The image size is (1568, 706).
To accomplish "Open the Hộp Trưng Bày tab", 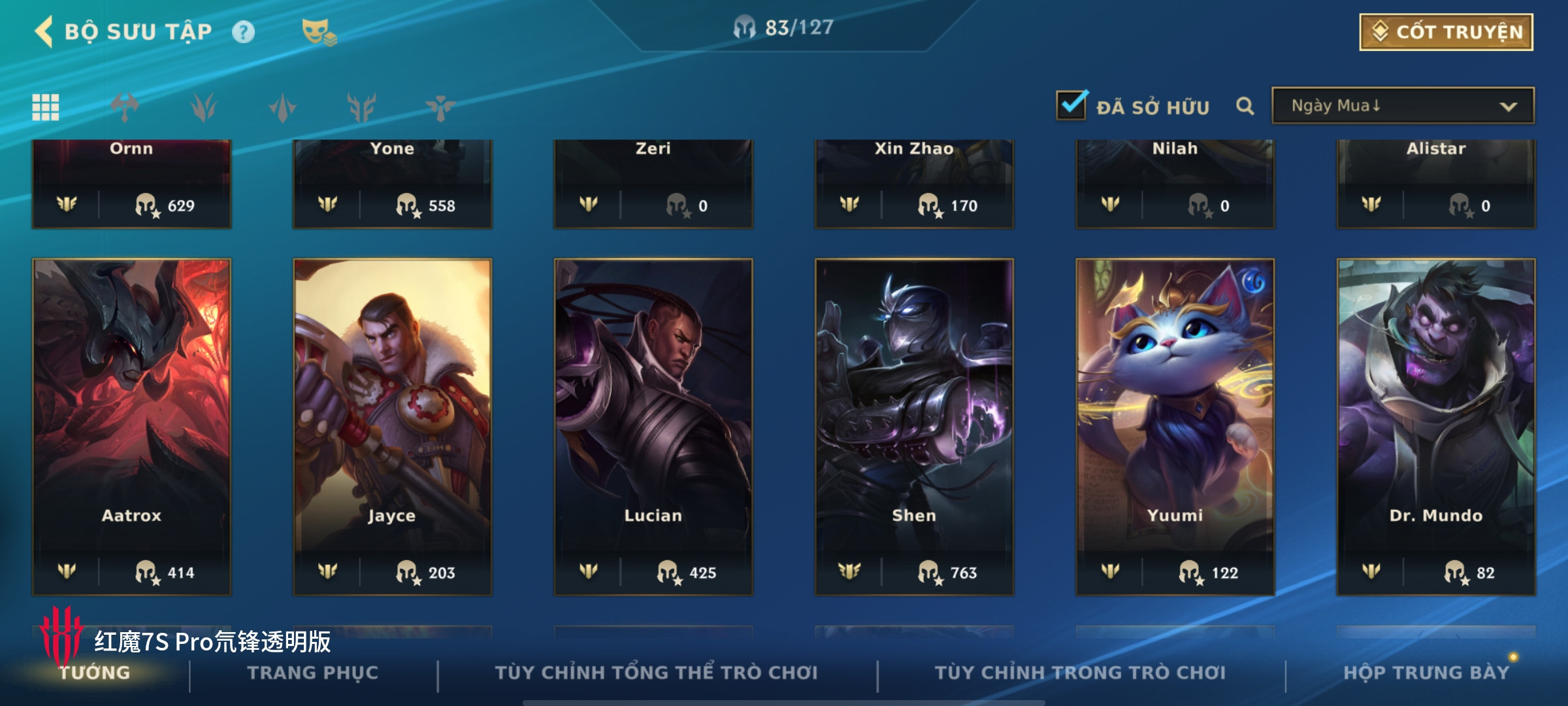I will 1427,673.
